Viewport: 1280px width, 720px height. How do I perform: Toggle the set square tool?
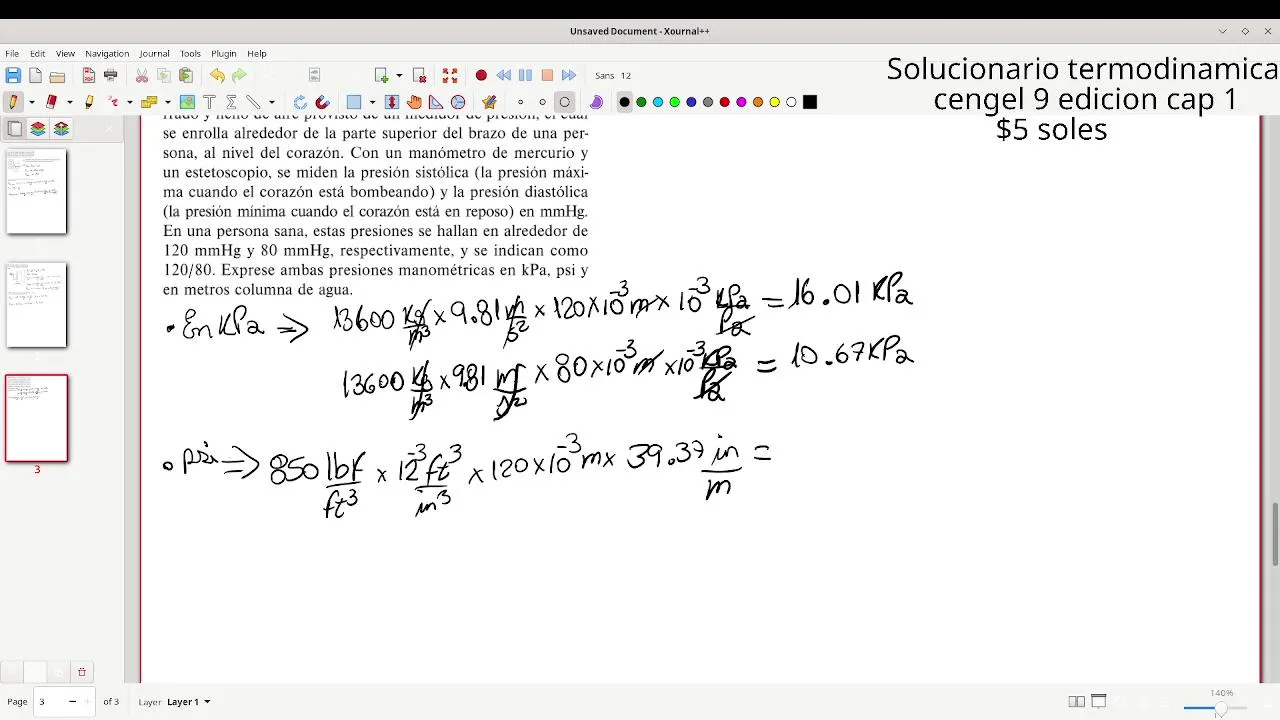click(x=436, y=102)
